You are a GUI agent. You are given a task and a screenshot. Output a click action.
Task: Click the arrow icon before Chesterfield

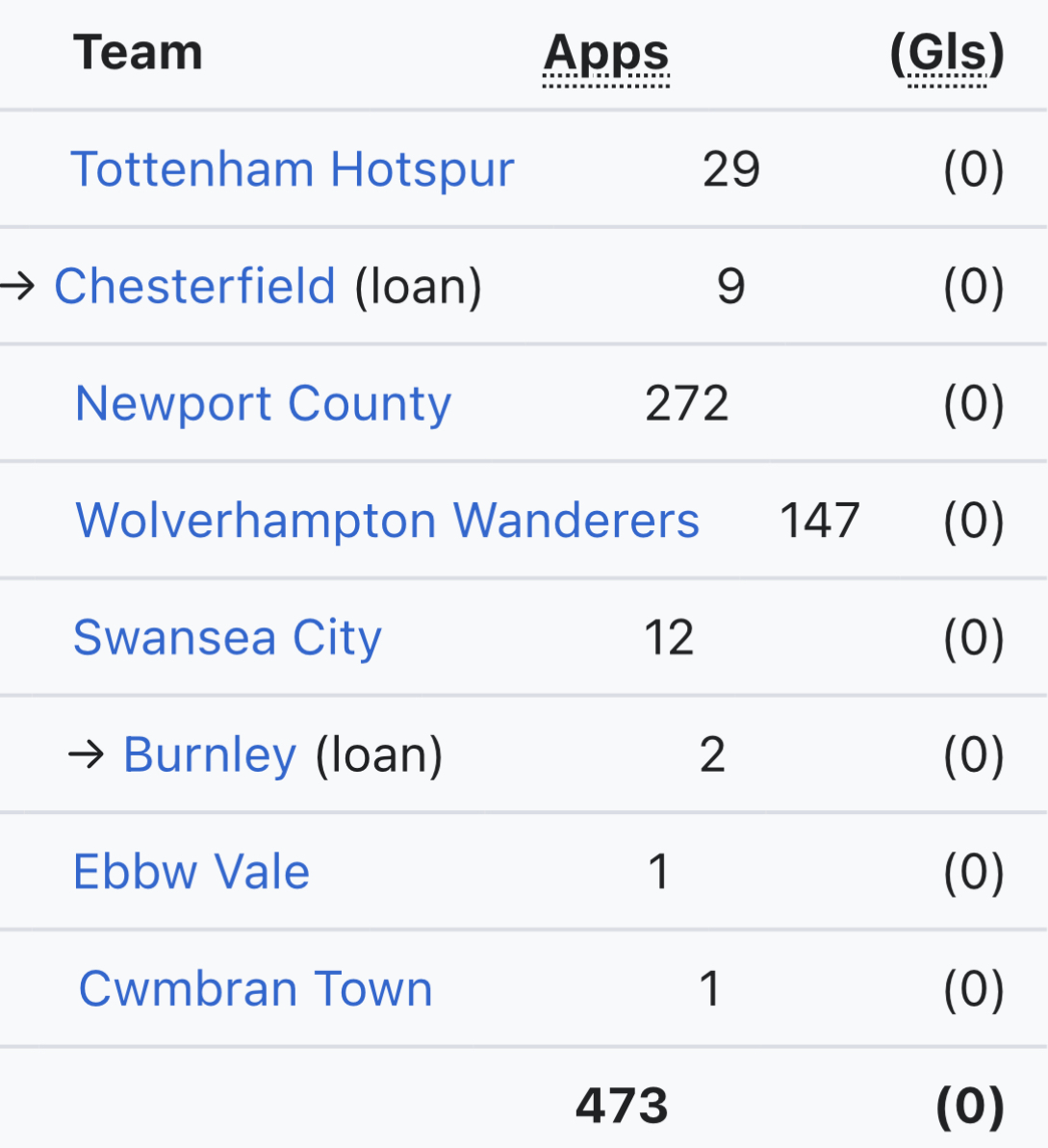click(18, 286)
